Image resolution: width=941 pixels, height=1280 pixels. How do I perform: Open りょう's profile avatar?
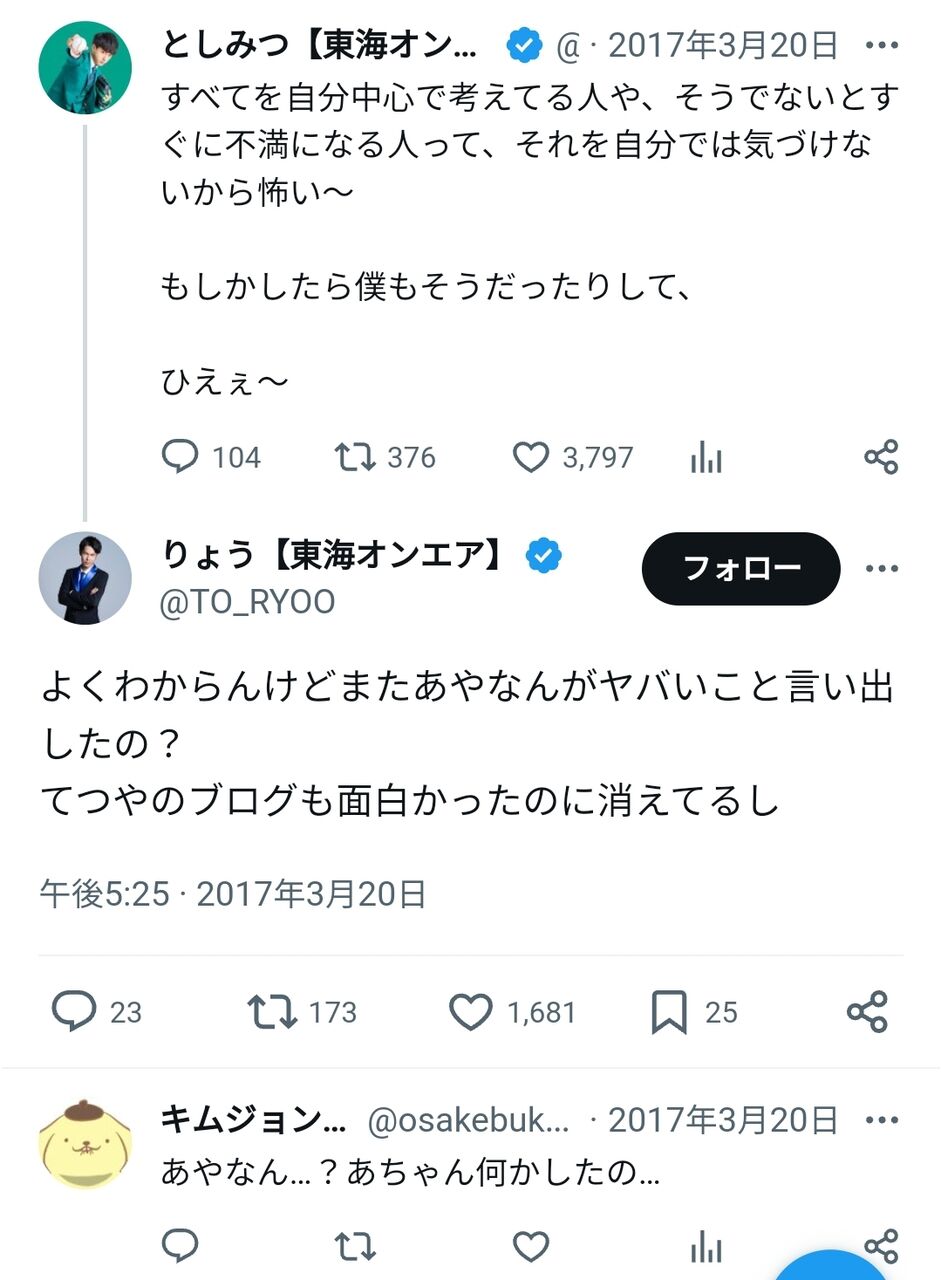(x=85, y=578)
